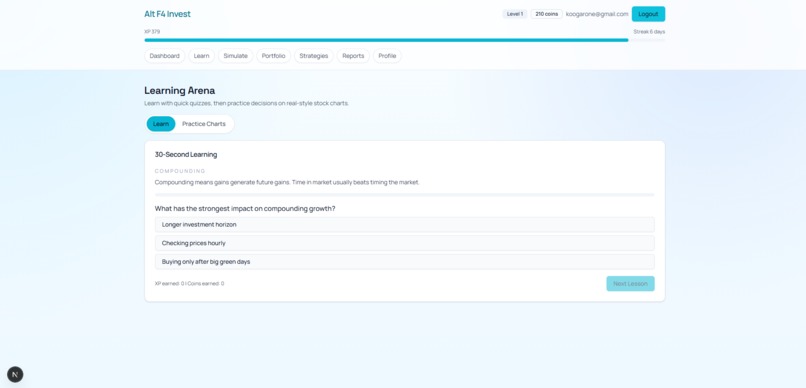Choose answer Checking prices hourly
The height and width of the screenshot is (388, 806).
point(405,243)
